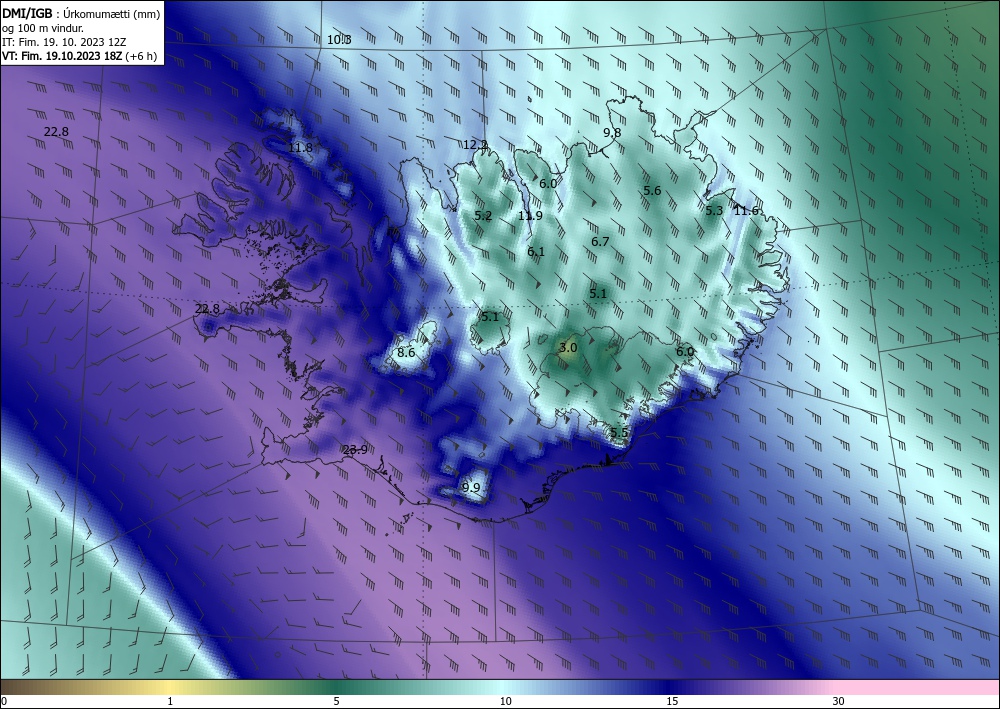Image resolution: width=1000 pixels, height=709 pixels.
Task: Select the 3.0 minimum value on the yellow patch
Action: (568, 347)
